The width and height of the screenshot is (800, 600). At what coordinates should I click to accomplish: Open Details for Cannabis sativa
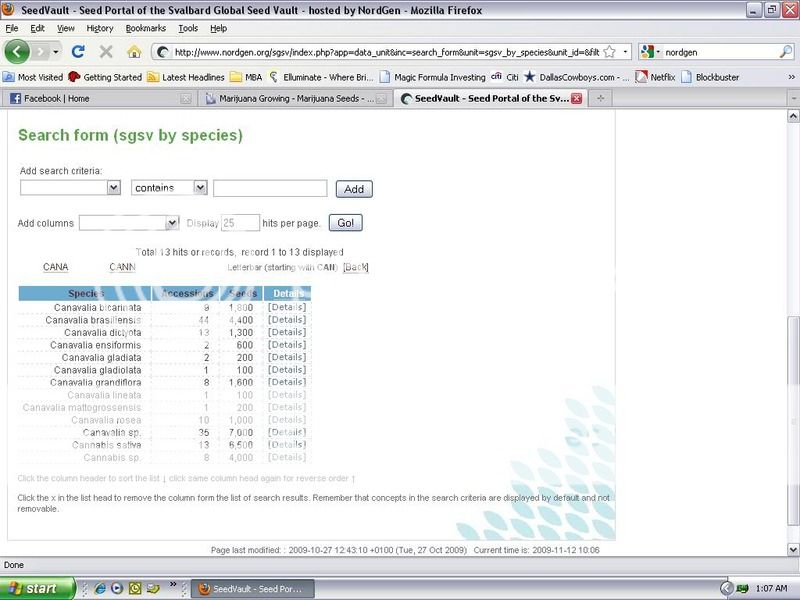point(287,444)
